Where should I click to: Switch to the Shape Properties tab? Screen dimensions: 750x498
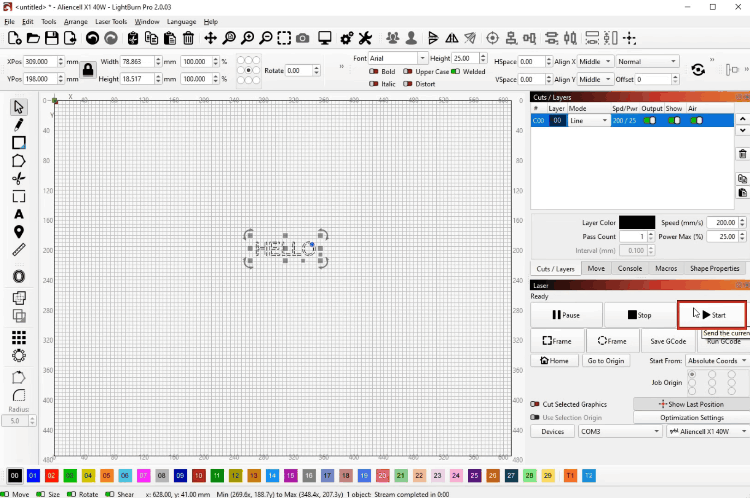click(x=713, y=268)
